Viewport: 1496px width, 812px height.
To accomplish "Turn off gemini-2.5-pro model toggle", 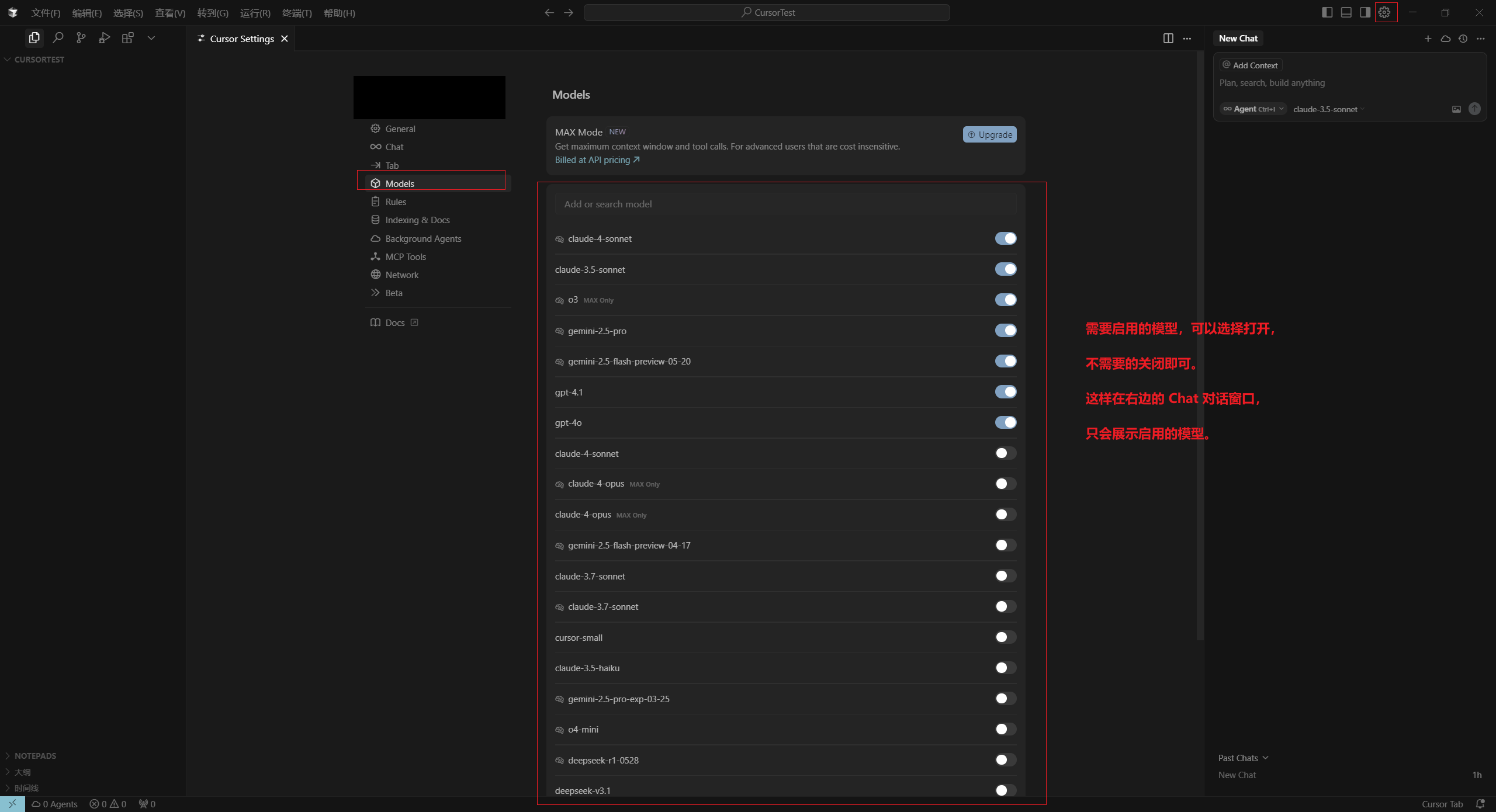I will coord(1005,331).
